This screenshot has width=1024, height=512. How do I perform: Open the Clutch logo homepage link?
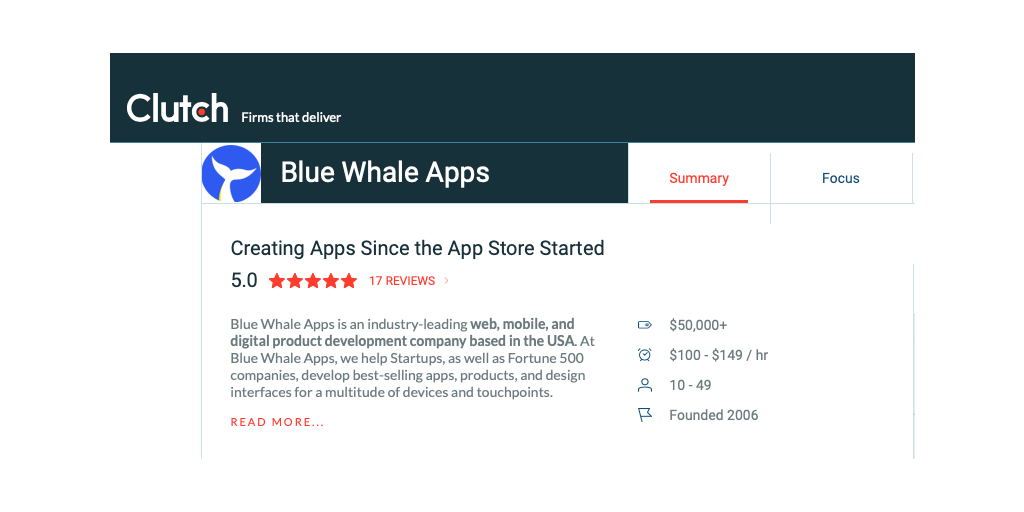click(x=177, y=108)
